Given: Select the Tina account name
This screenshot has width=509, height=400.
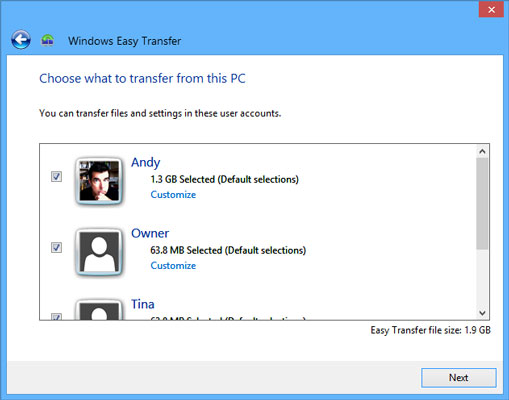Looking at the screenshot, I should [x=143, y=304].
